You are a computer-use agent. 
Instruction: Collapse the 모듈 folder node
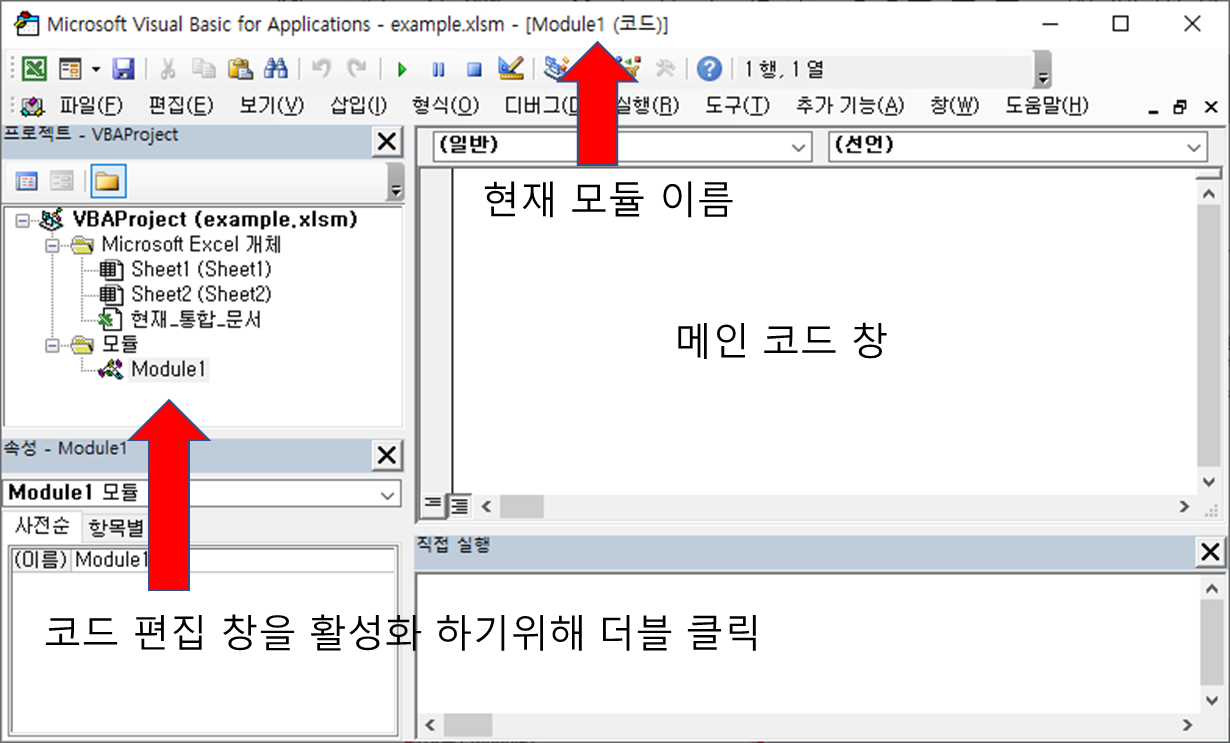51,345
